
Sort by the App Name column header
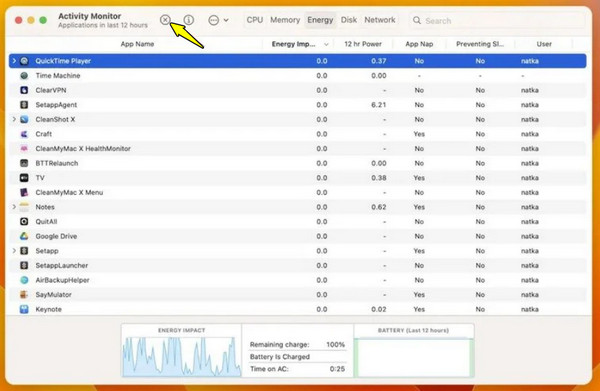[x=137, y=44]
